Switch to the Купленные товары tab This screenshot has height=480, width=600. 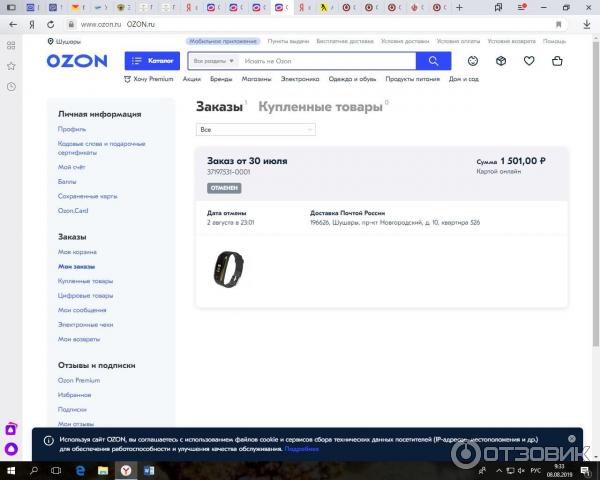point(321,106)
